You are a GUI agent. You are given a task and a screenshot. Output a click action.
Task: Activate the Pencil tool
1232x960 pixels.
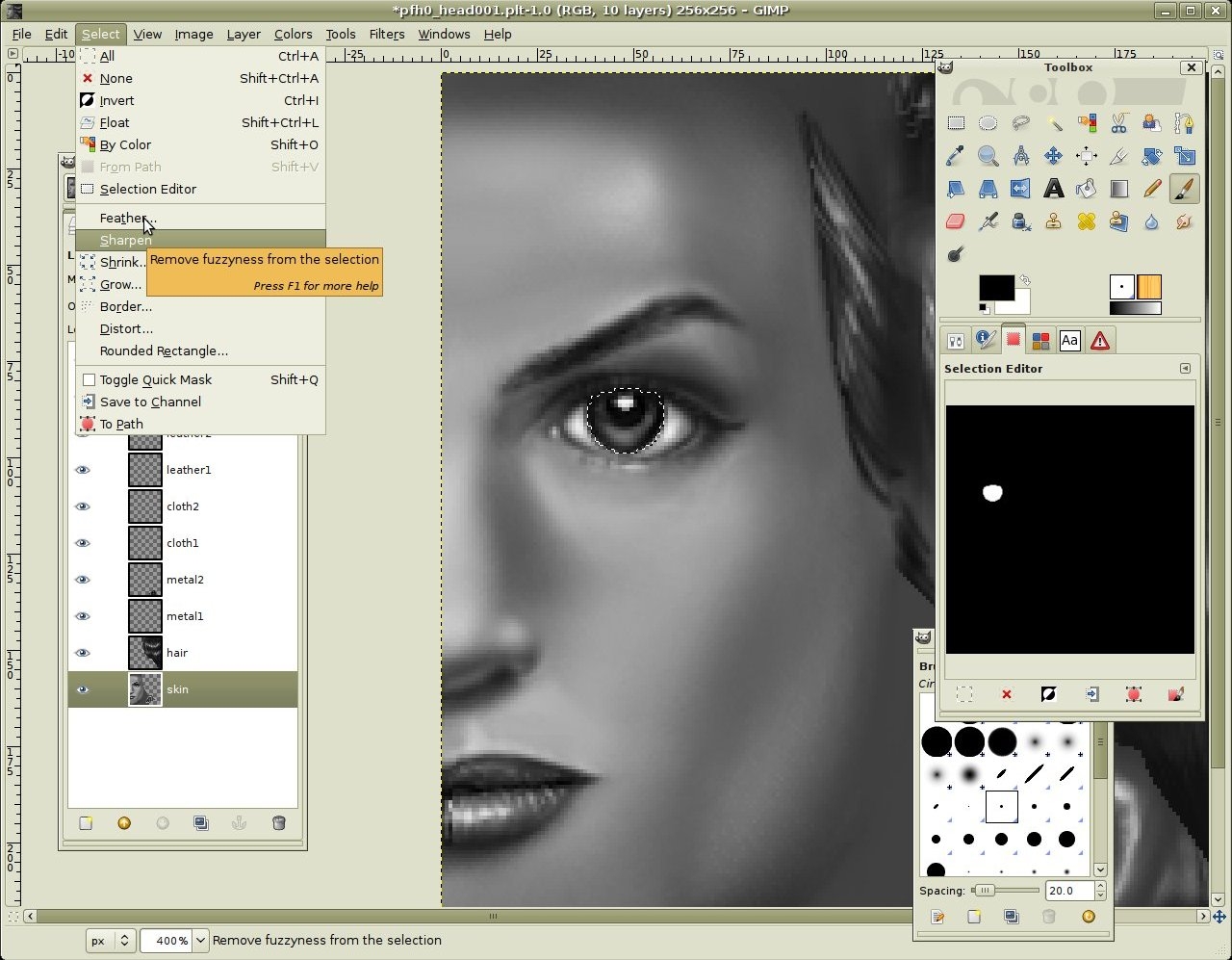click(x=1152, y=189)
